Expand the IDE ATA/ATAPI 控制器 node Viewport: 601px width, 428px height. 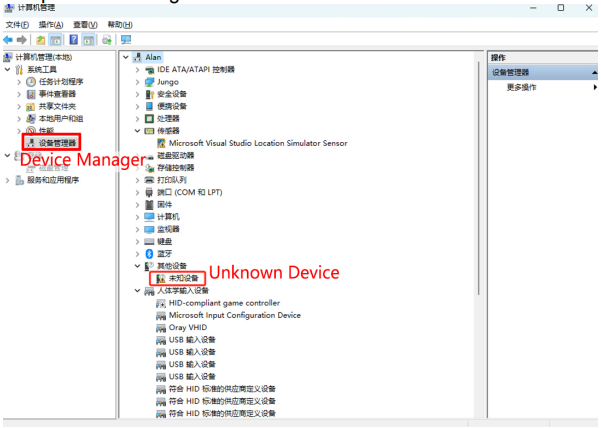(x=137, y=70)
